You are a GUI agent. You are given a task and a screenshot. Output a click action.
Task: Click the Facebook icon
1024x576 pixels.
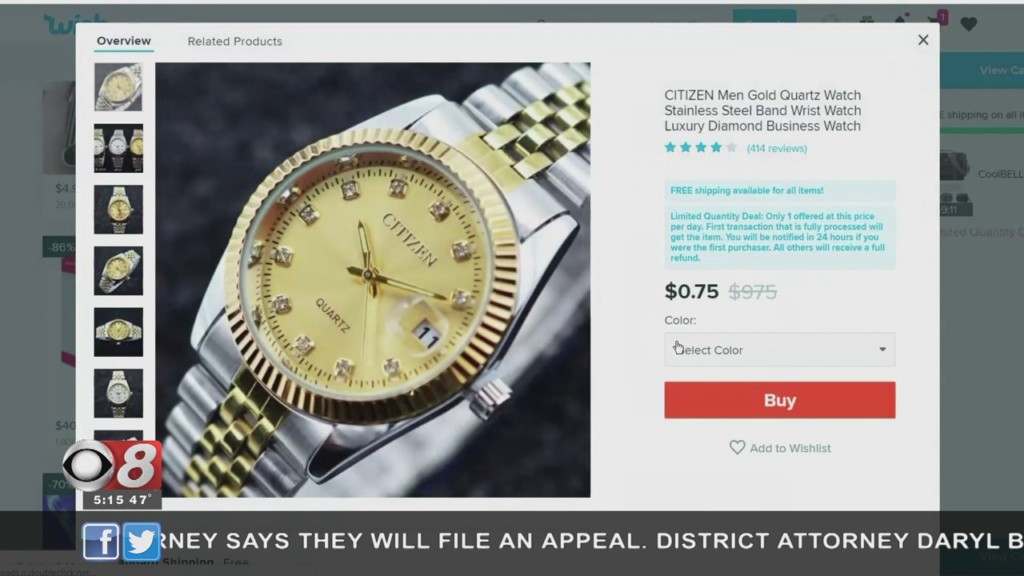101,541
